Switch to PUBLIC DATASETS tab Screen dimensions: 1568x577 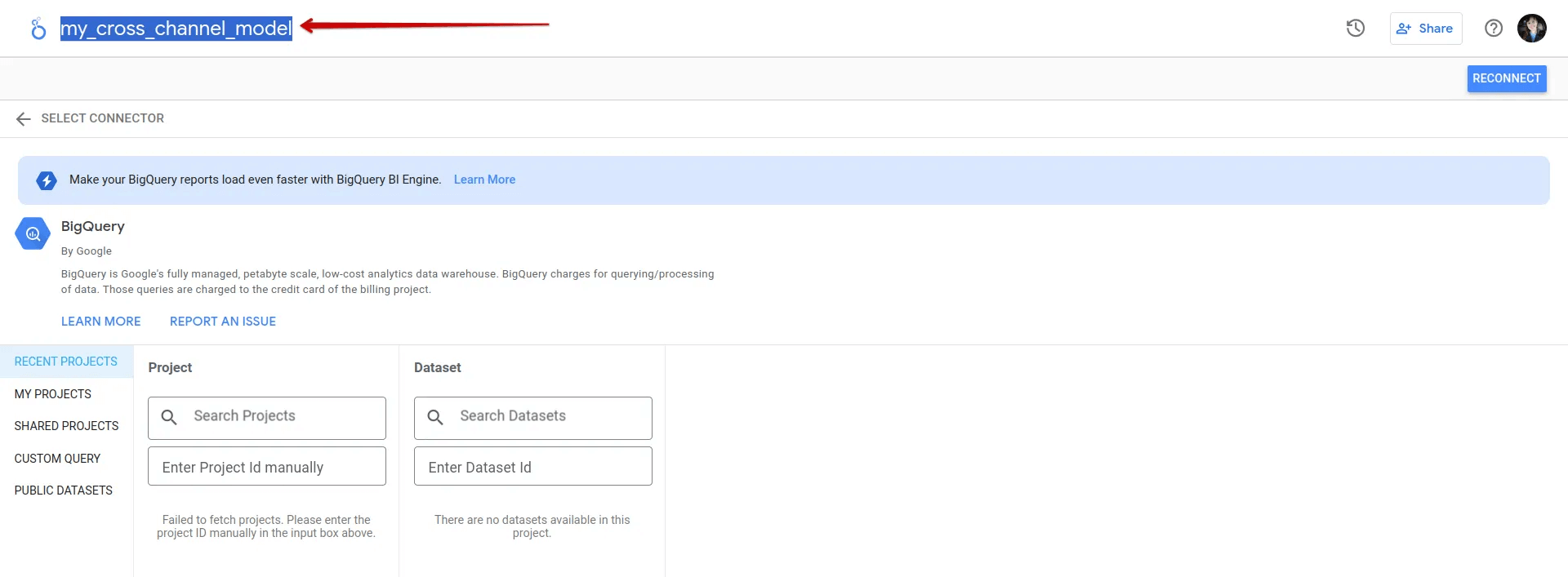[64, 490]
